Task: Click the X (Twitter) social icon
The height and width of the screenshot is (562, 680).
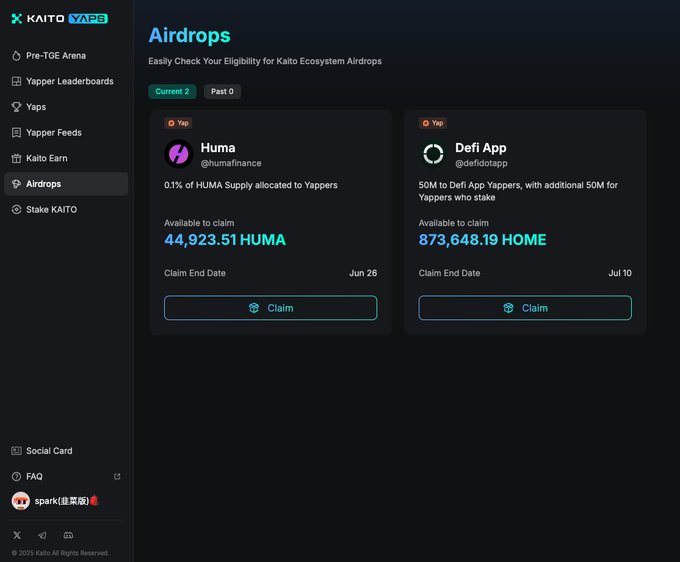Action: point(17,536)
